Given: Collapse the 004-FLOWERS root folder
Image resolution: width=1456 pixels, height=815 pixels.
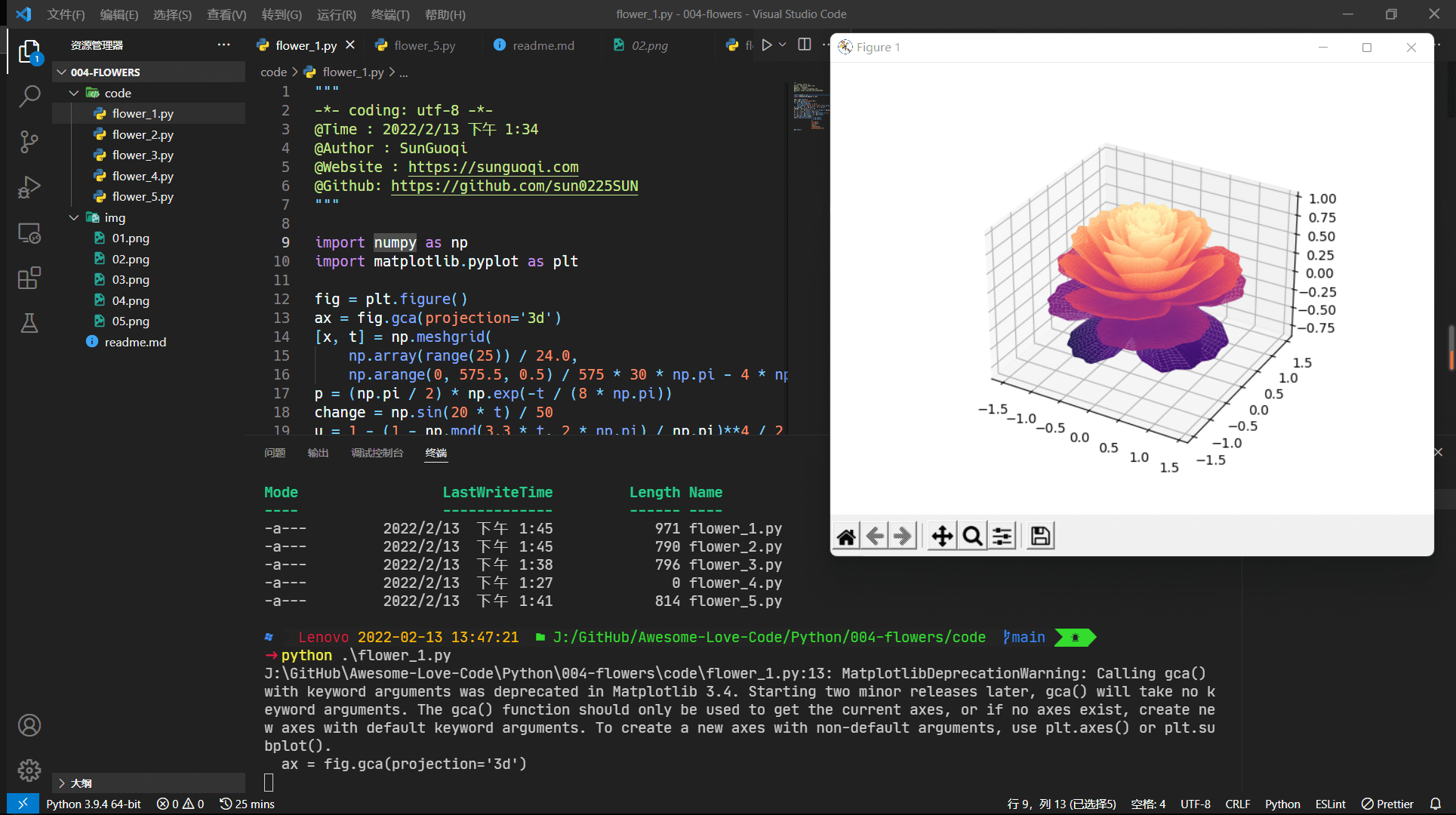Looking at the screenshot, I should [x=61, y=72].
